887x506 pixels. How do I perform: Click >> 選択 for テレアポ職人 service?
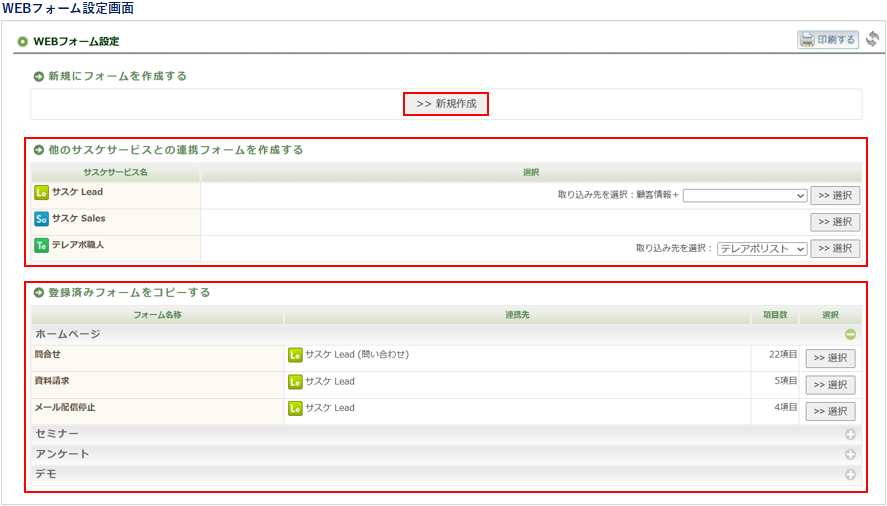[x=835, y=248]
